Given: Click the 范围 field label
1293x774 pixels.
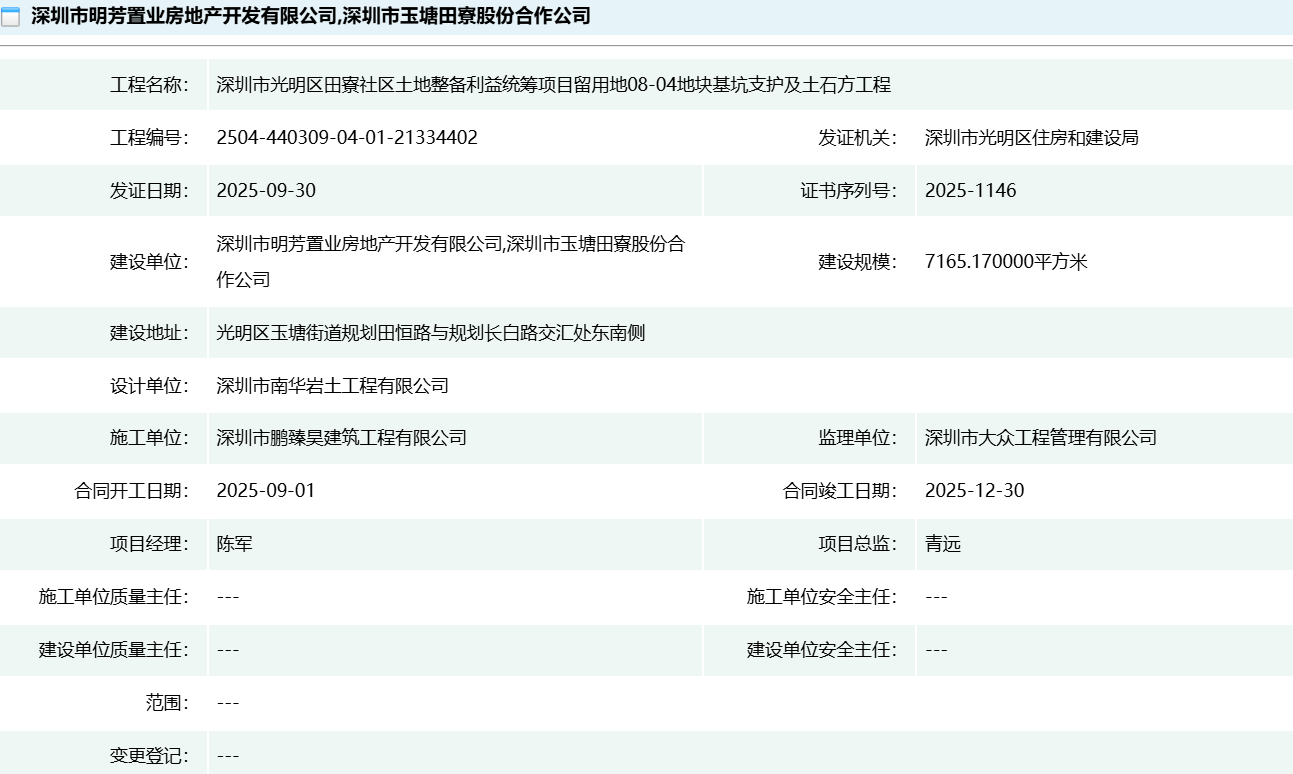Looking at the screenshot, I should (167, 703).
